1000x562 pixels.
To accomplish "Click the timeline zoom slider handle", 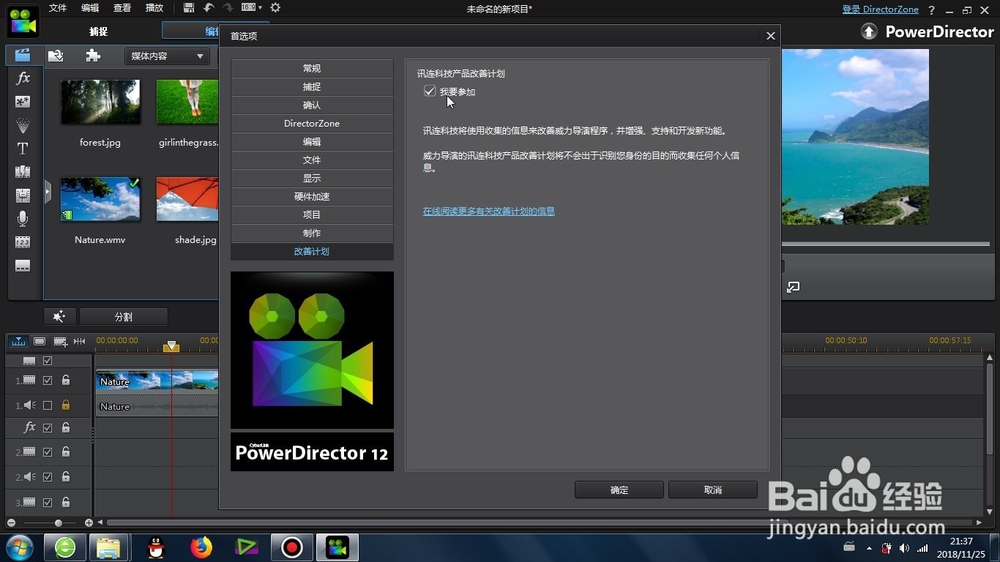I will point(58,523).
